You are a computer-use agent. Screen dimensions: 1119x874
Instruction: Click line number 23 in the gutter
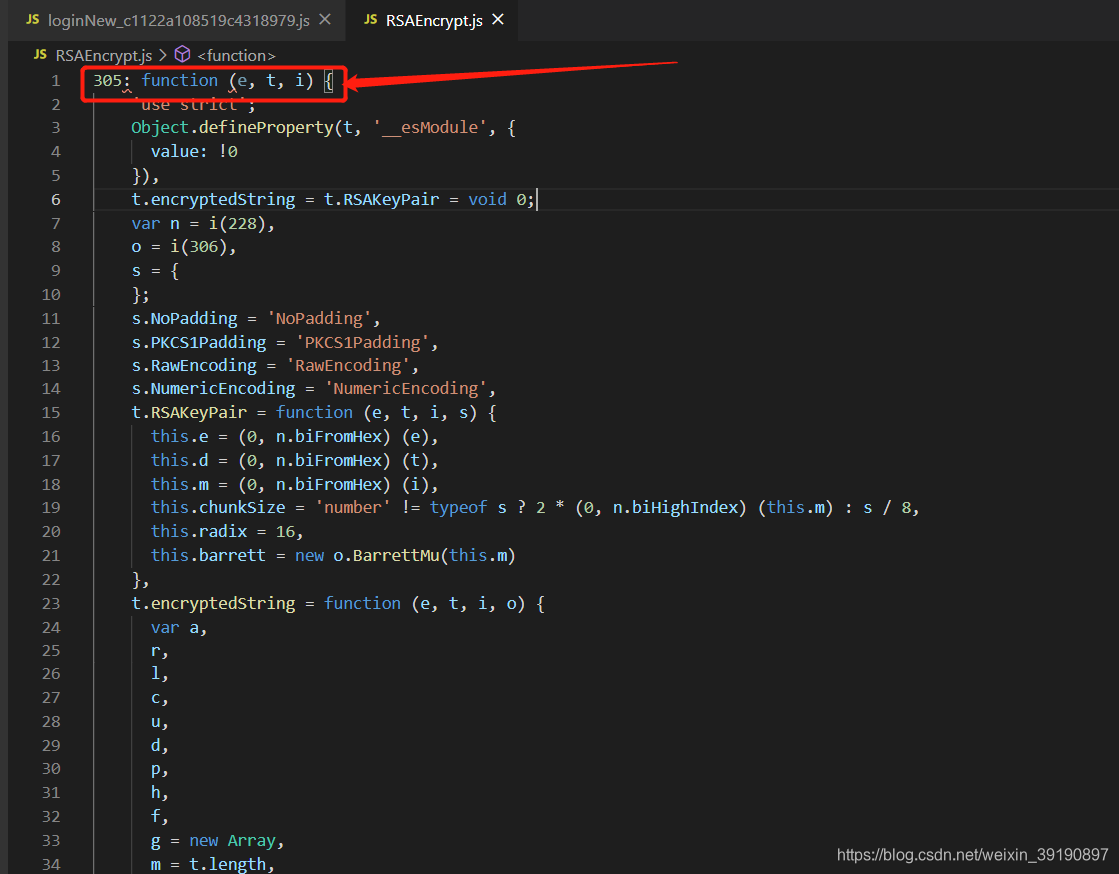click(x=51, y=604)
